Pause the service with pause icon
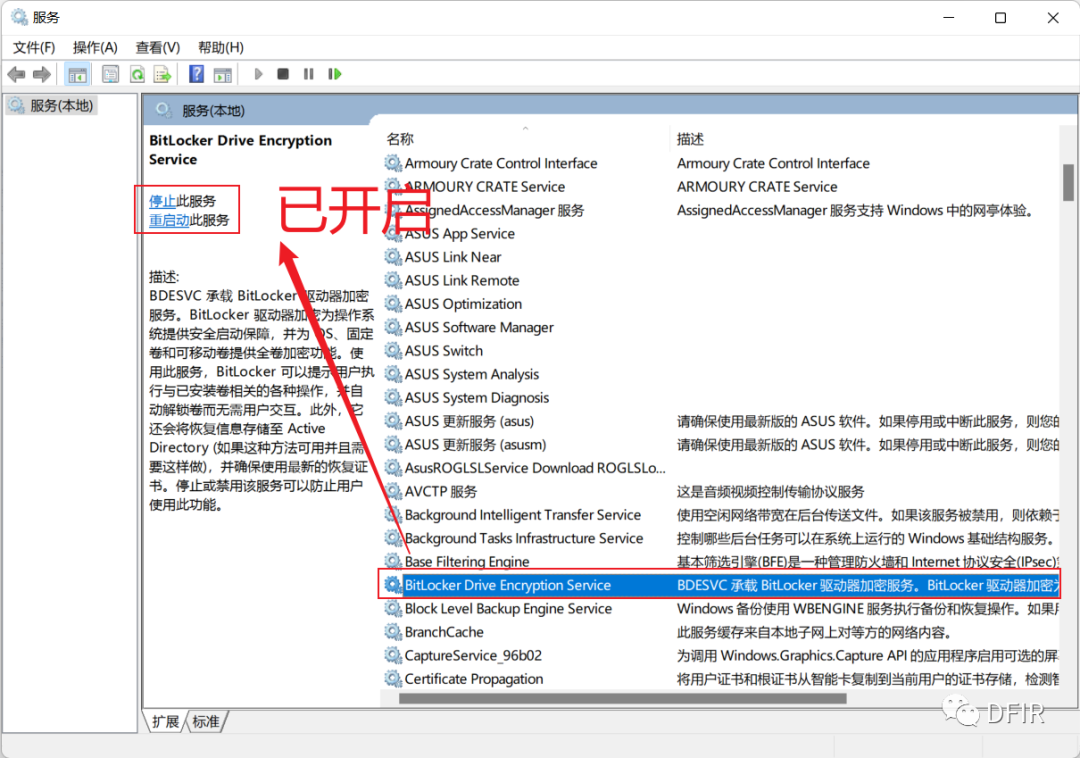 click(308, 74)
